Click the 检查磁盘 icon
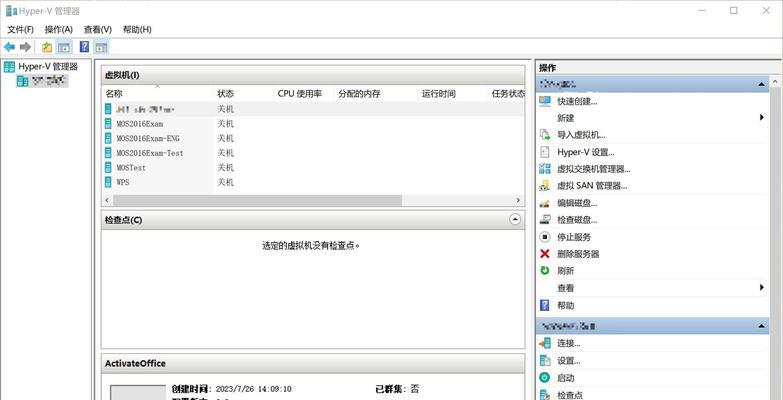Image resolution: width=783 pixels, height=400 pixels. pyautogui.click(x=545, y=220)
